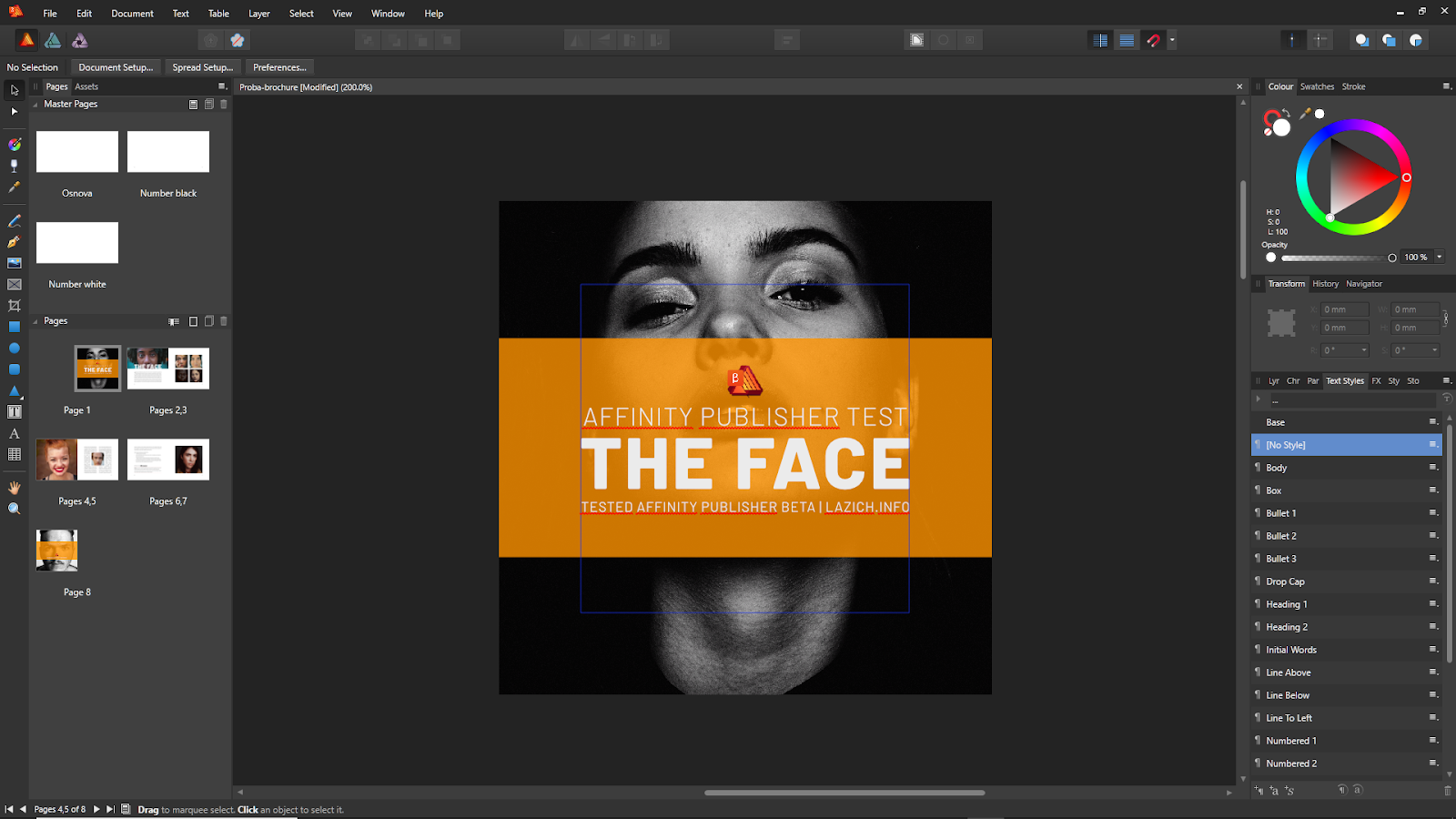Swap stroke and fill colours arrow
Viewport: 1456px width, 819px height.
(1286, 114)
